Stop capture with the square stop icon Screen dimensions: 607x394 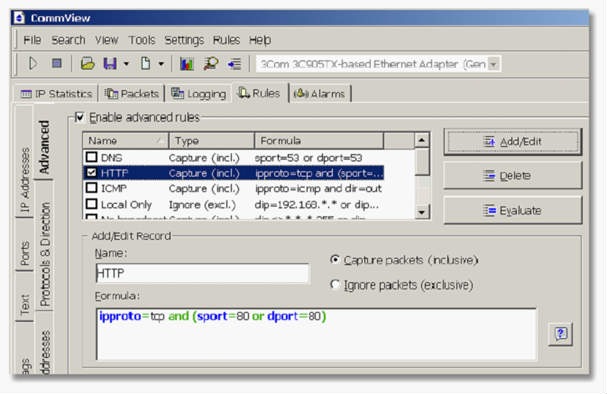(57, 63)
